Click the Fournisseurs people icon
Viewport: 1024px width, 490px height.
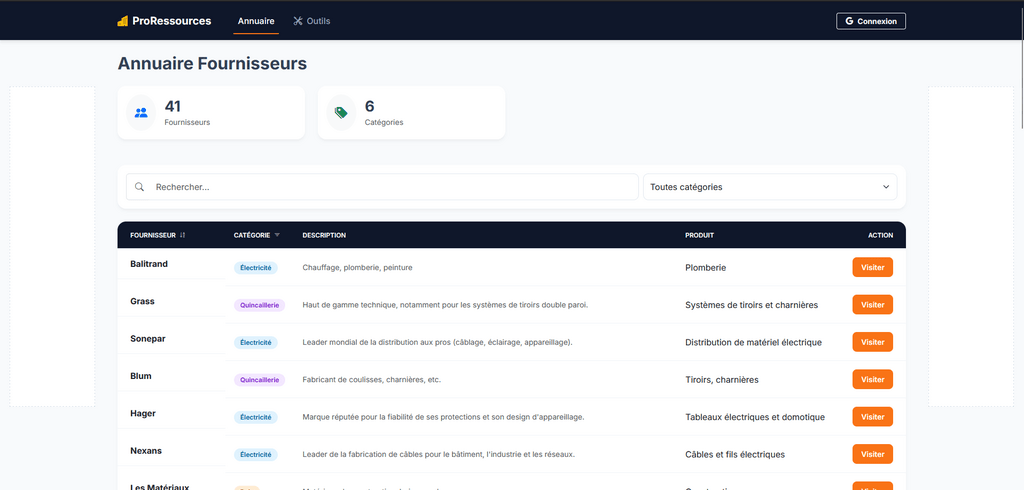(x=141, y=113)
